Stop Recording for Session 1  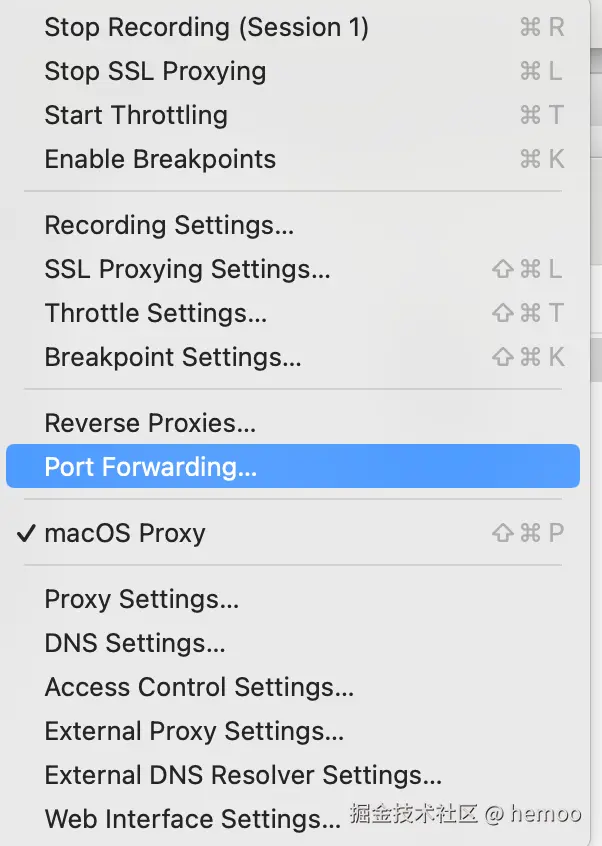click(206, 28)
